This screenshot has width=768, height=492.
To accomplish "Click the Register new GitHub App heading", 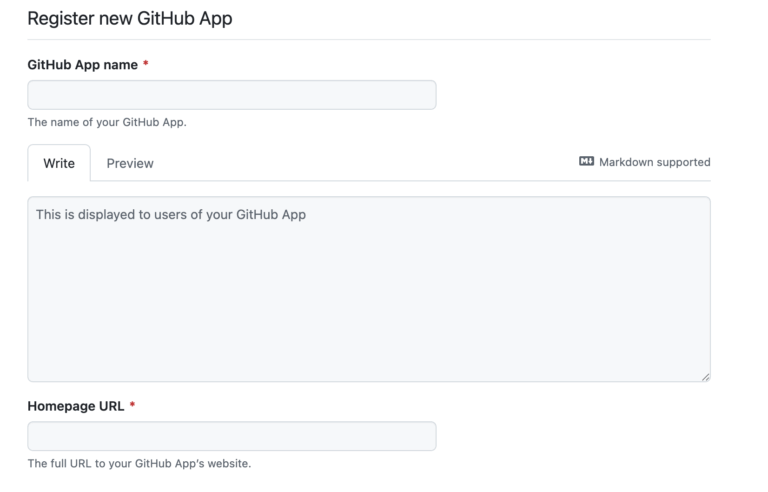I will (129, 18).
